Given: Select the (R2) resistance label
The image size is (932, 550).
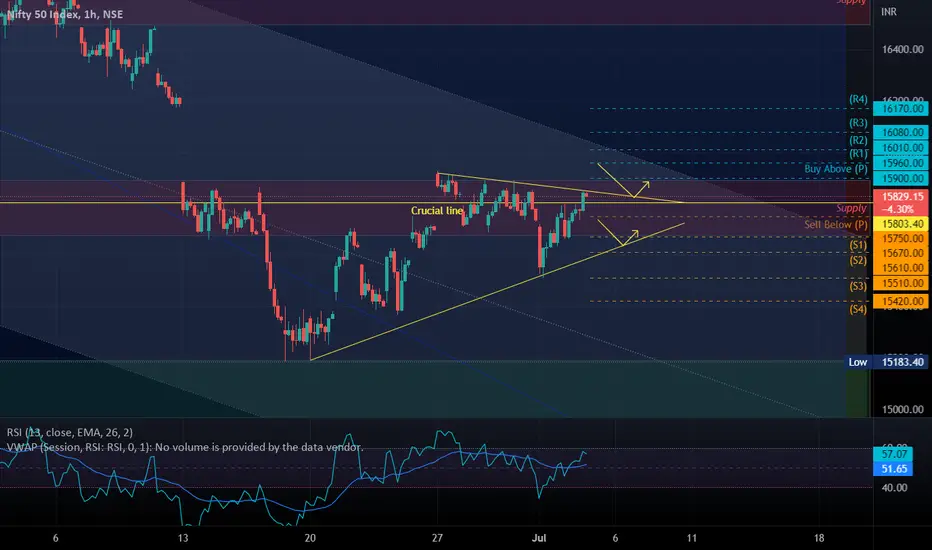Looking at the screenshot, I should click(x=858, y=140).
